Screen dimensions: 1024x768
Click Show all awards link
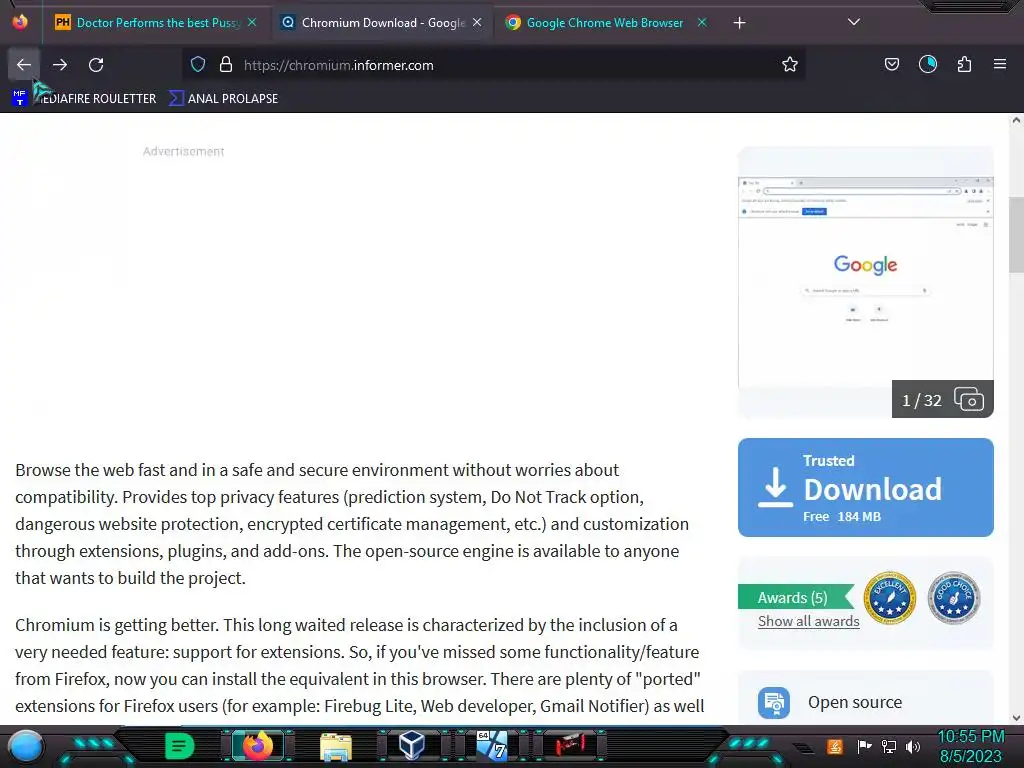tap(808, 621)
